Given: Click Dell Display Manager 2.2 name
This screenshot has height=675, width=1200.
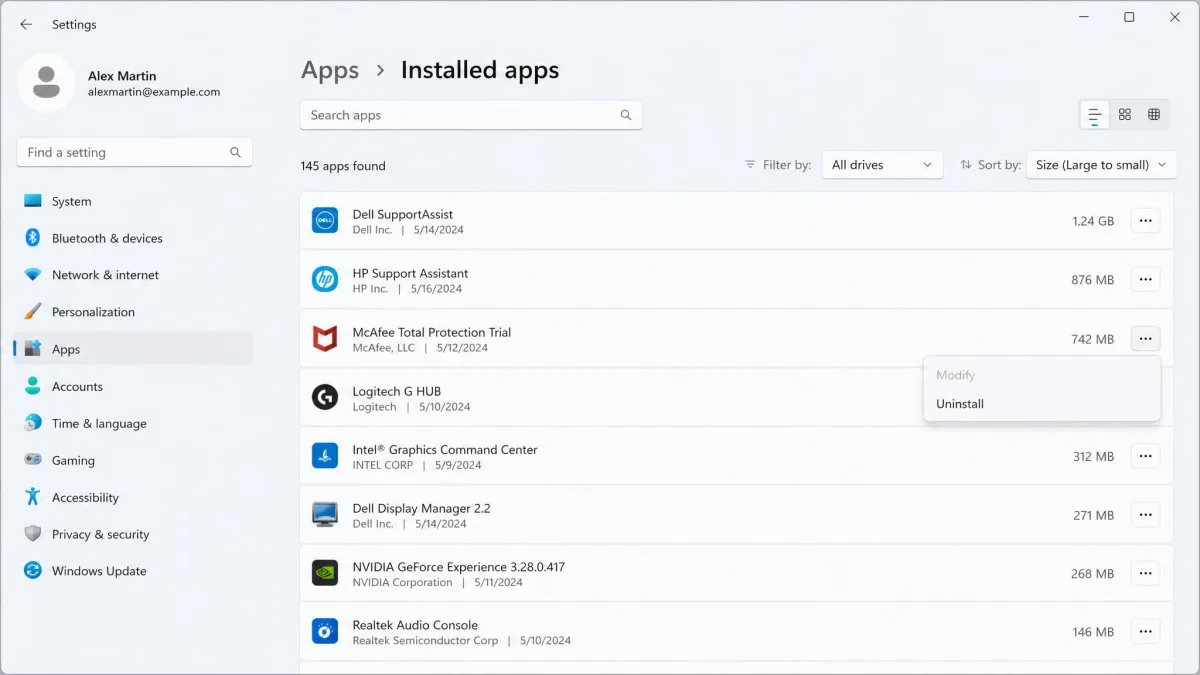Looking at the screenshot, I should (422, 508).
